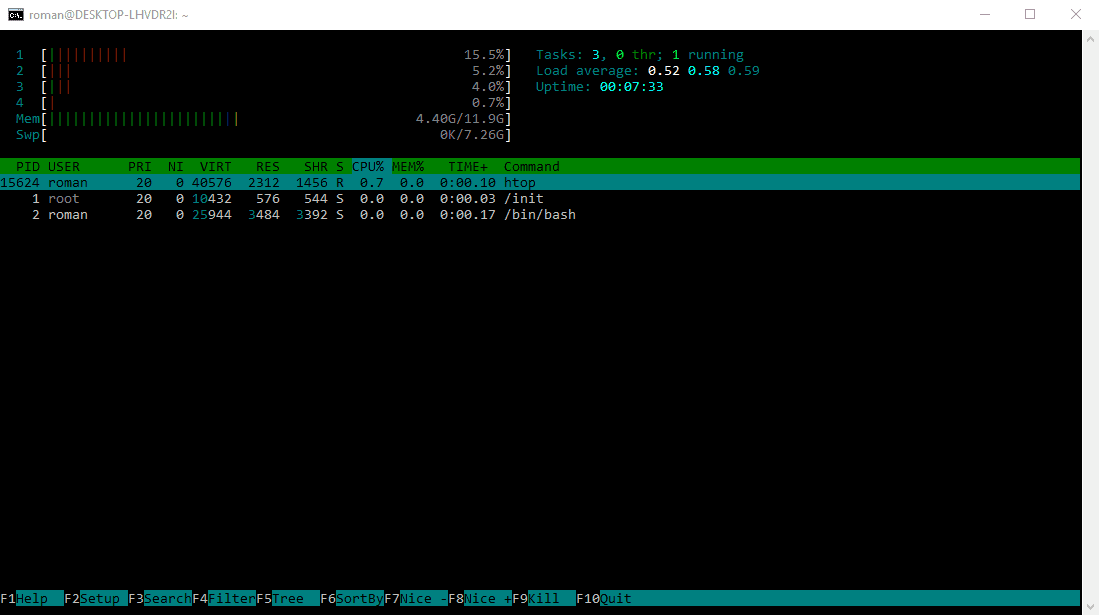This screenshot has height=615, width=1099.
Task: Select the /bin/bash process row
Action: pyautogui.click(x=540, y=215)
